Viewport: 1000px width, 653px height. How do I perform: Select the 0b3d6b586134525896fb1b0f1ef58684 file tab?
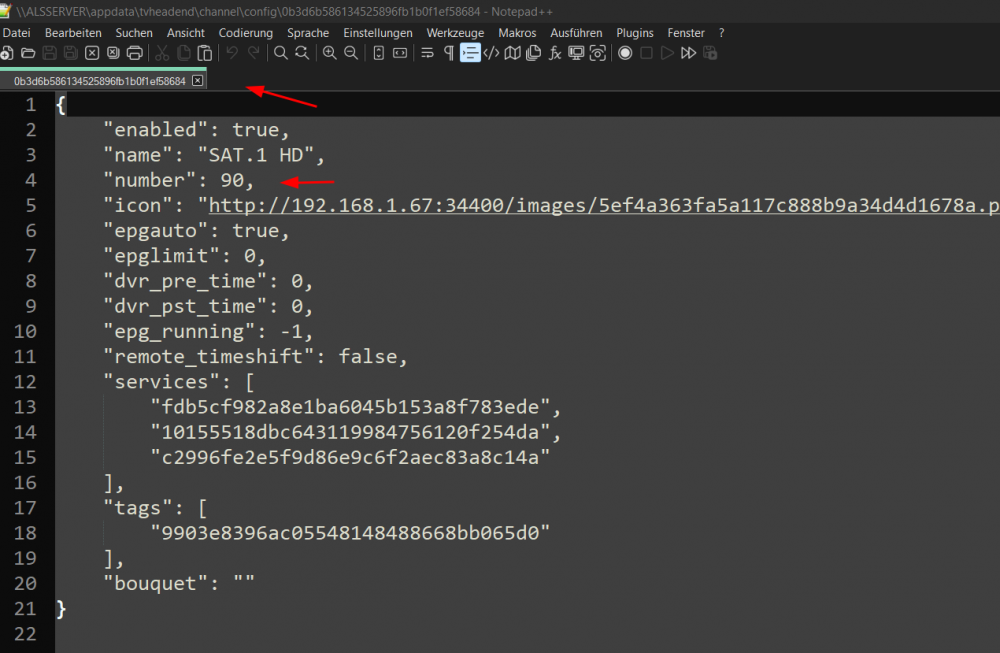pos(99,81)
